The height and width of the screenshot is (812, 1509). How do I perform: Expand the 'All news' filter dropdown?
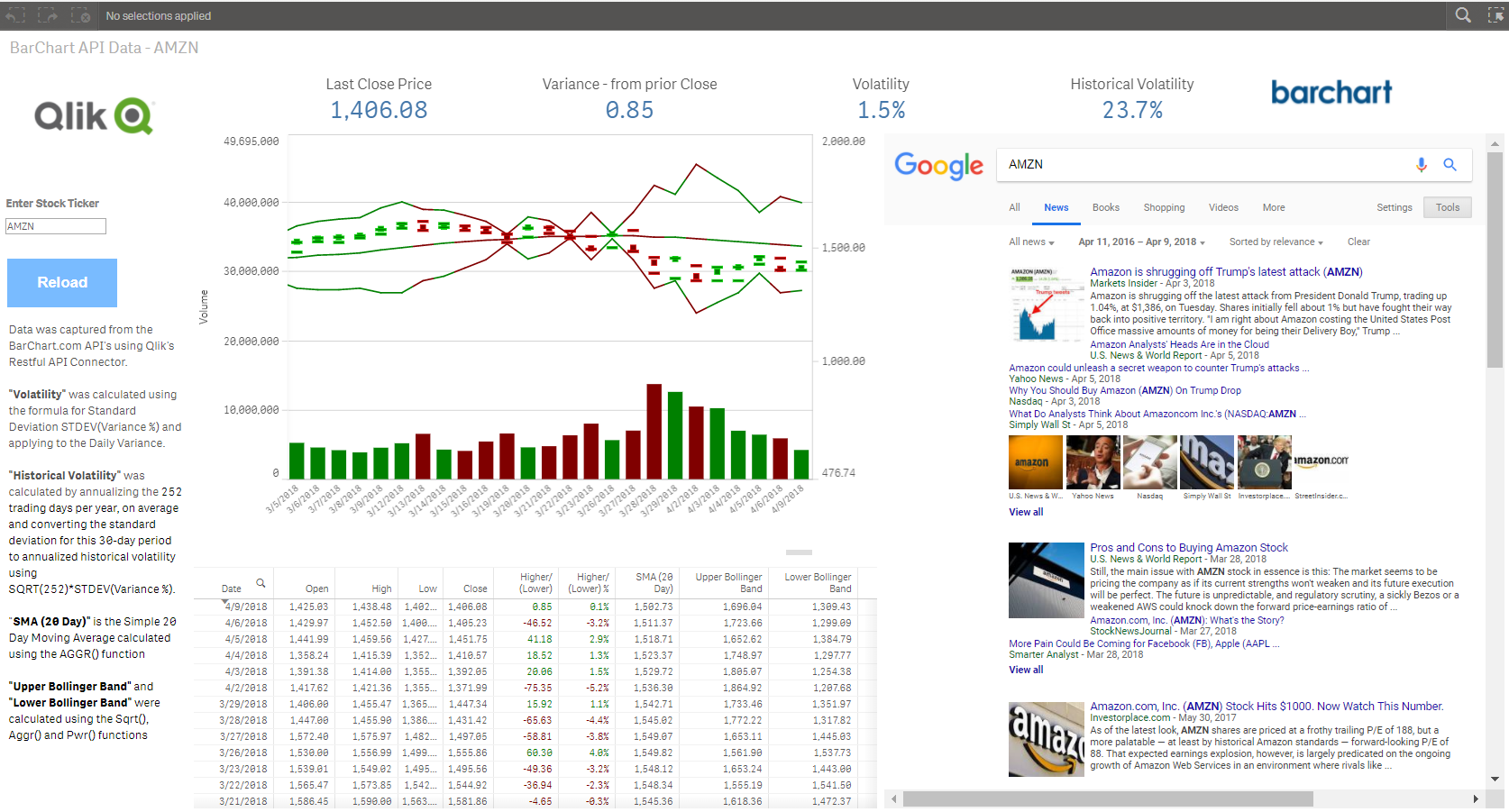(1032, 242)
